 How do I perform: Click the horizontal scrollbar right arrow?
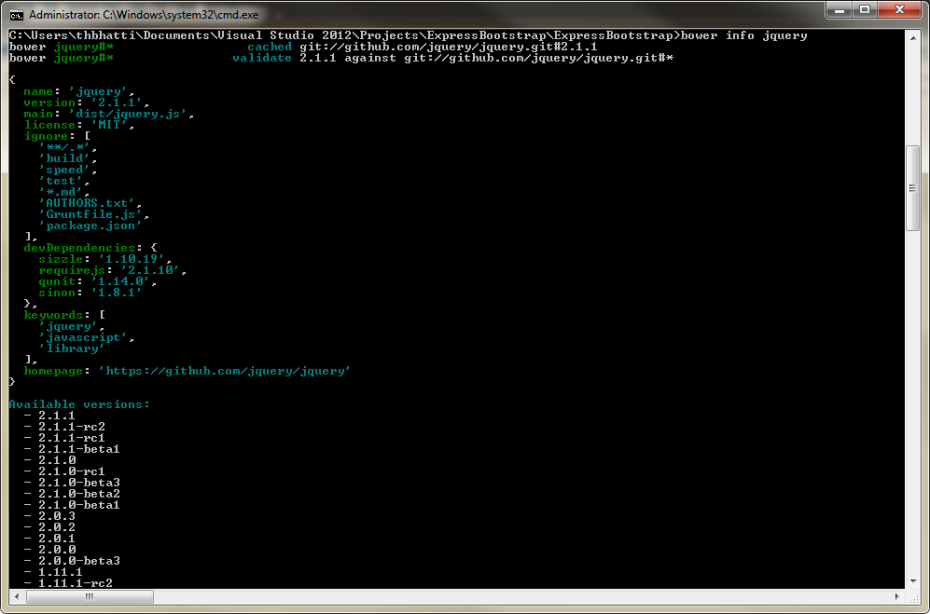point(899,597)
